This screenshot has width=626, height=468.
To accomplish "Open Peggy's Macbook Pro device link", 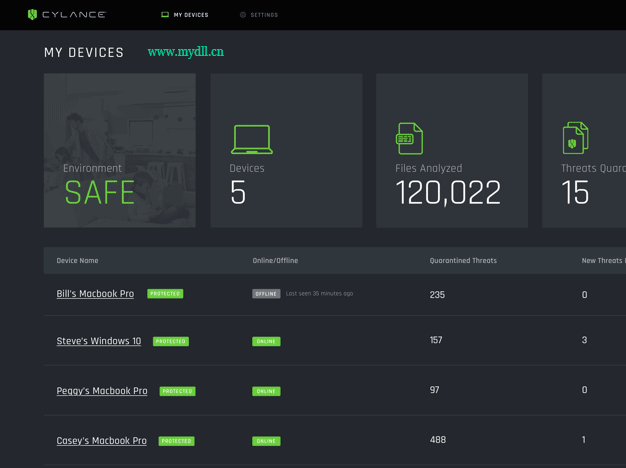I will pos(102,391).
